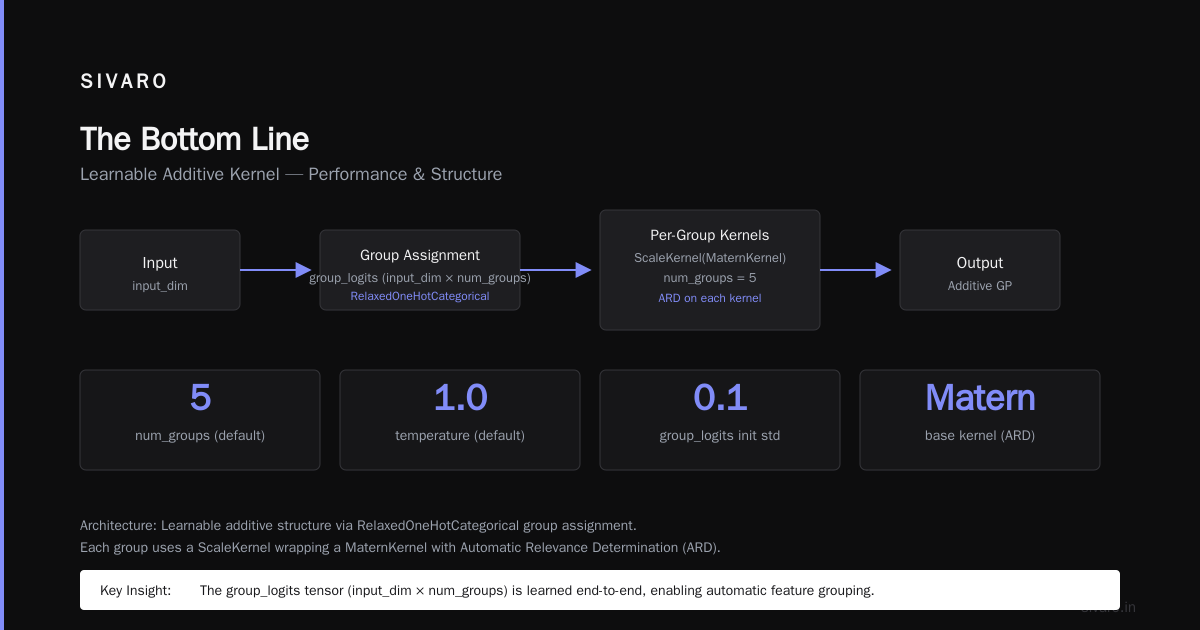Click the SIVARO logo text
The width and height of the screenshot is (1200, 630).
pos(124,82)
